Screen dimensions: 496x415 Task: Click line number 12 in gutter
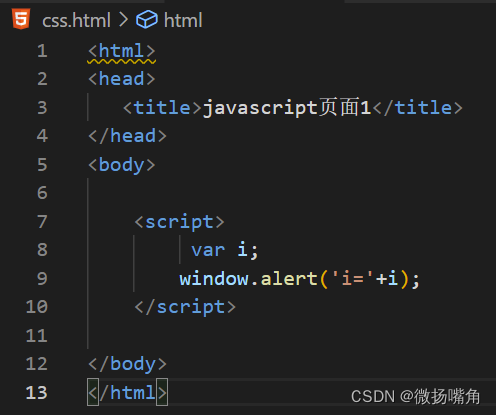coord(37,364)
